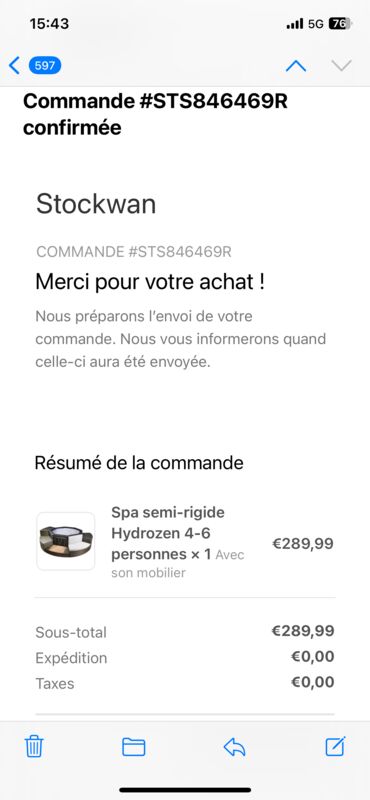Tap the home indicator bar at bottom
370x800 pixels.
185,790
